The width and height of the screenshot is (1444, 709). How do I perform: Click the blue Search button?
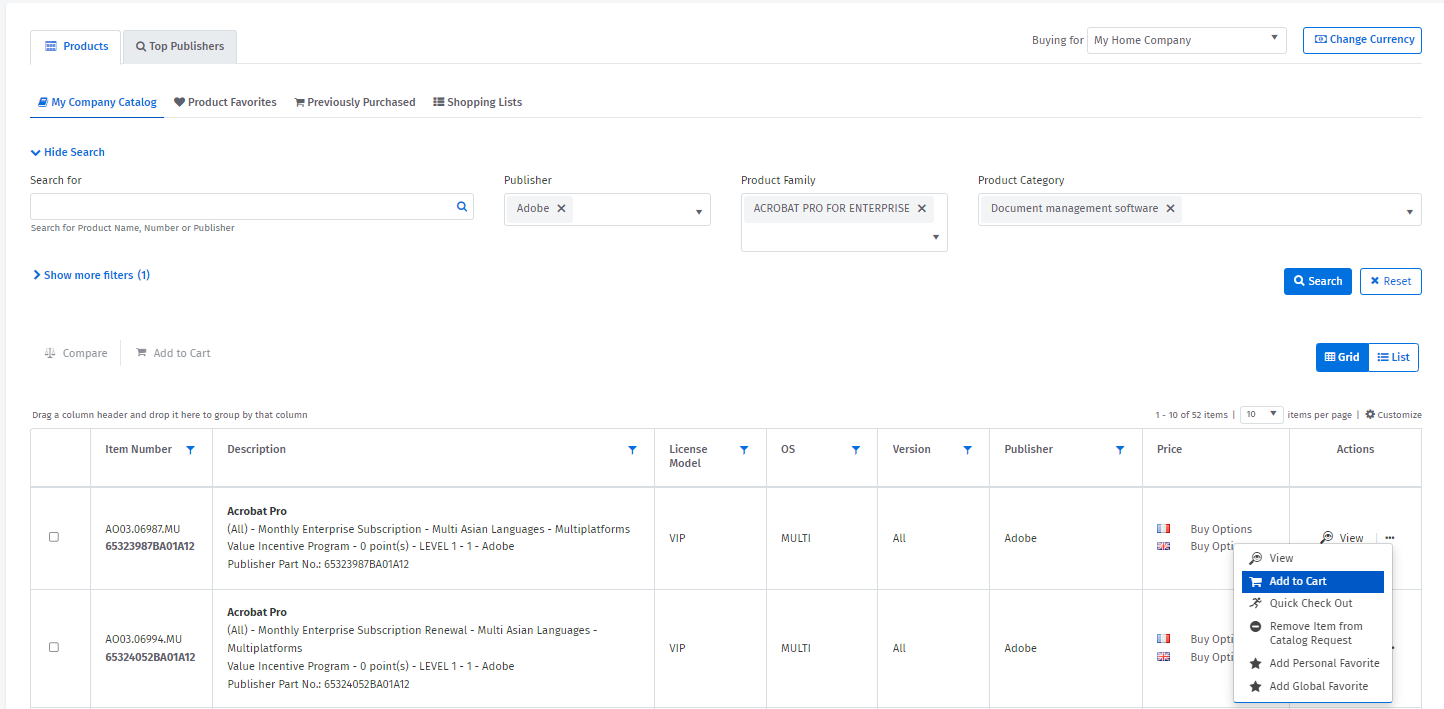[1317, 281]
